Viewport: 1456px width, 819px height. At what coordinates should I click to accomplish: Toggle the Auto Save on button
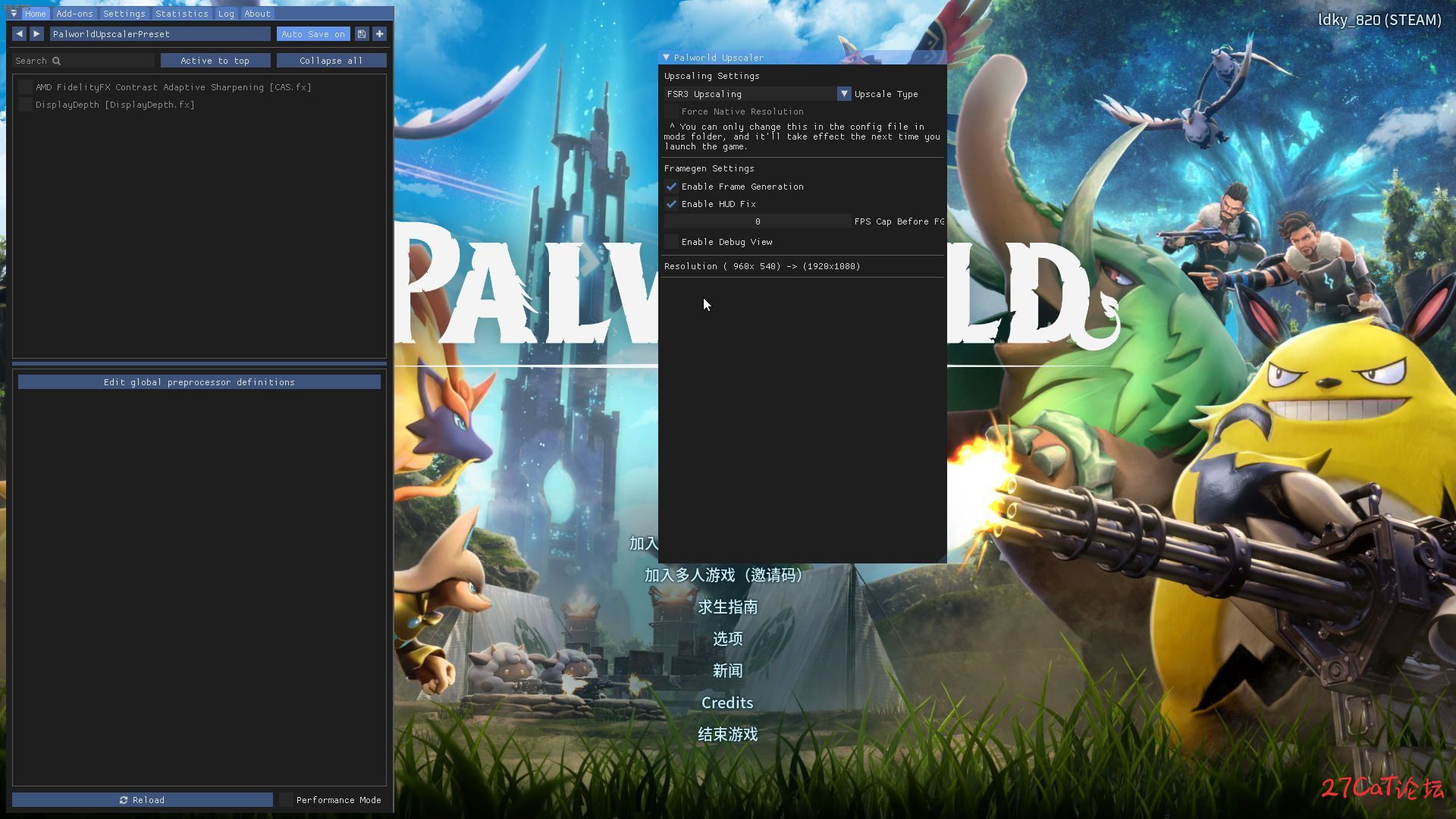coord(313,34)
